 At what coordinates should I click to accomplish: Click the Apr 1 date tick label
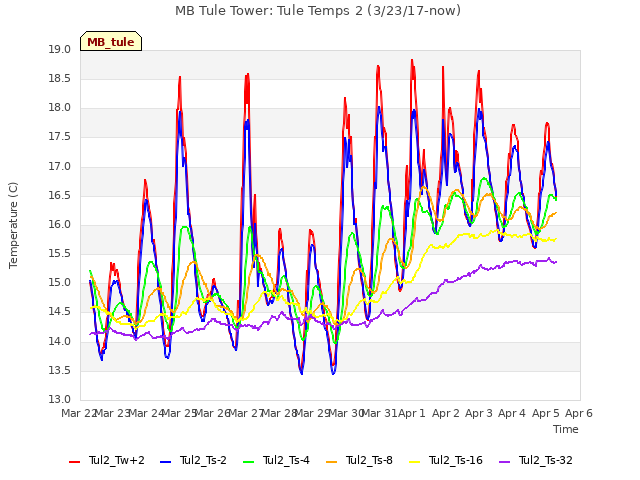(412, 413)
